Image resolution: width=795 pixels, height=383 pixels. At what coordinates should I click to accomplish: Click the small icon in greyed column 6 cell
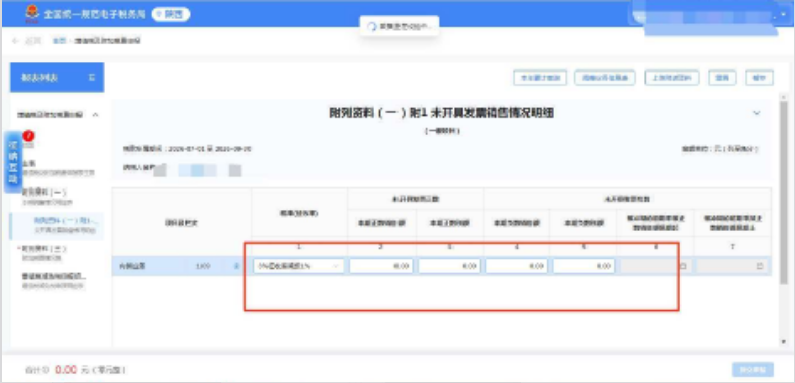[683, 266]
